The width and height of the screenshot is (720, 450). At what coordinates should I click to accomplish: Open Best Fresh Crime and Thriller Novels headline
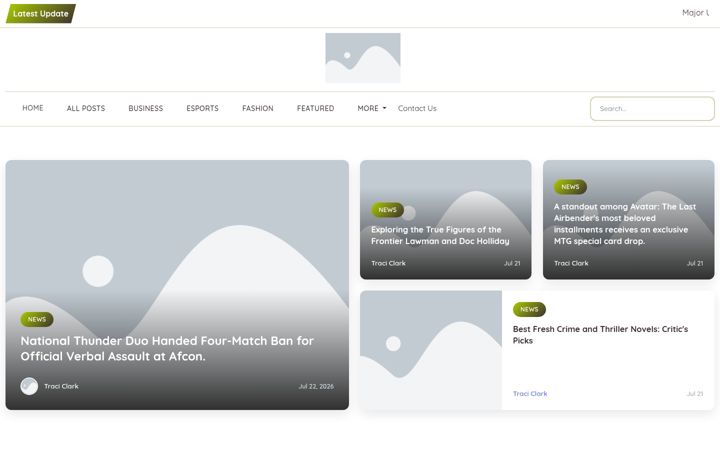[x=600, y=335]
